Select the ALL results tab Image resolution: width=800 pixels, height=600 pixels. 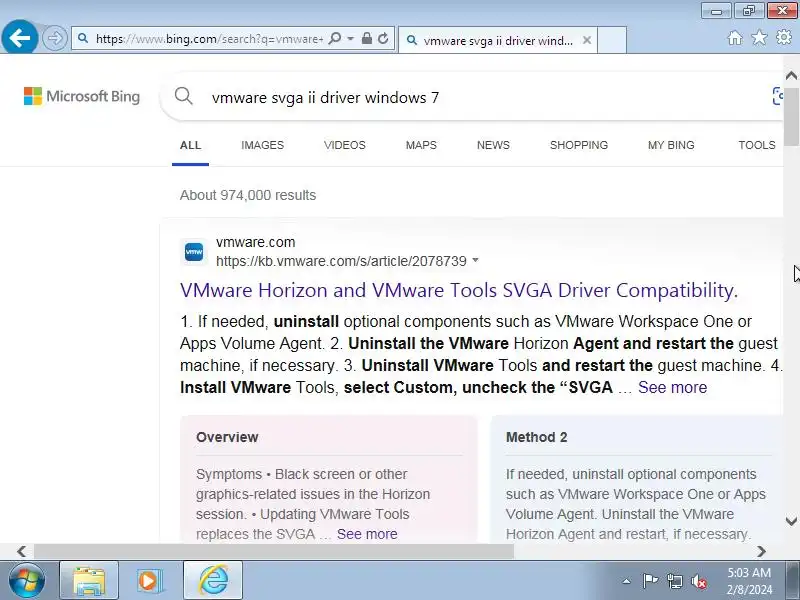pyautogui.click(x=190, y=145)
